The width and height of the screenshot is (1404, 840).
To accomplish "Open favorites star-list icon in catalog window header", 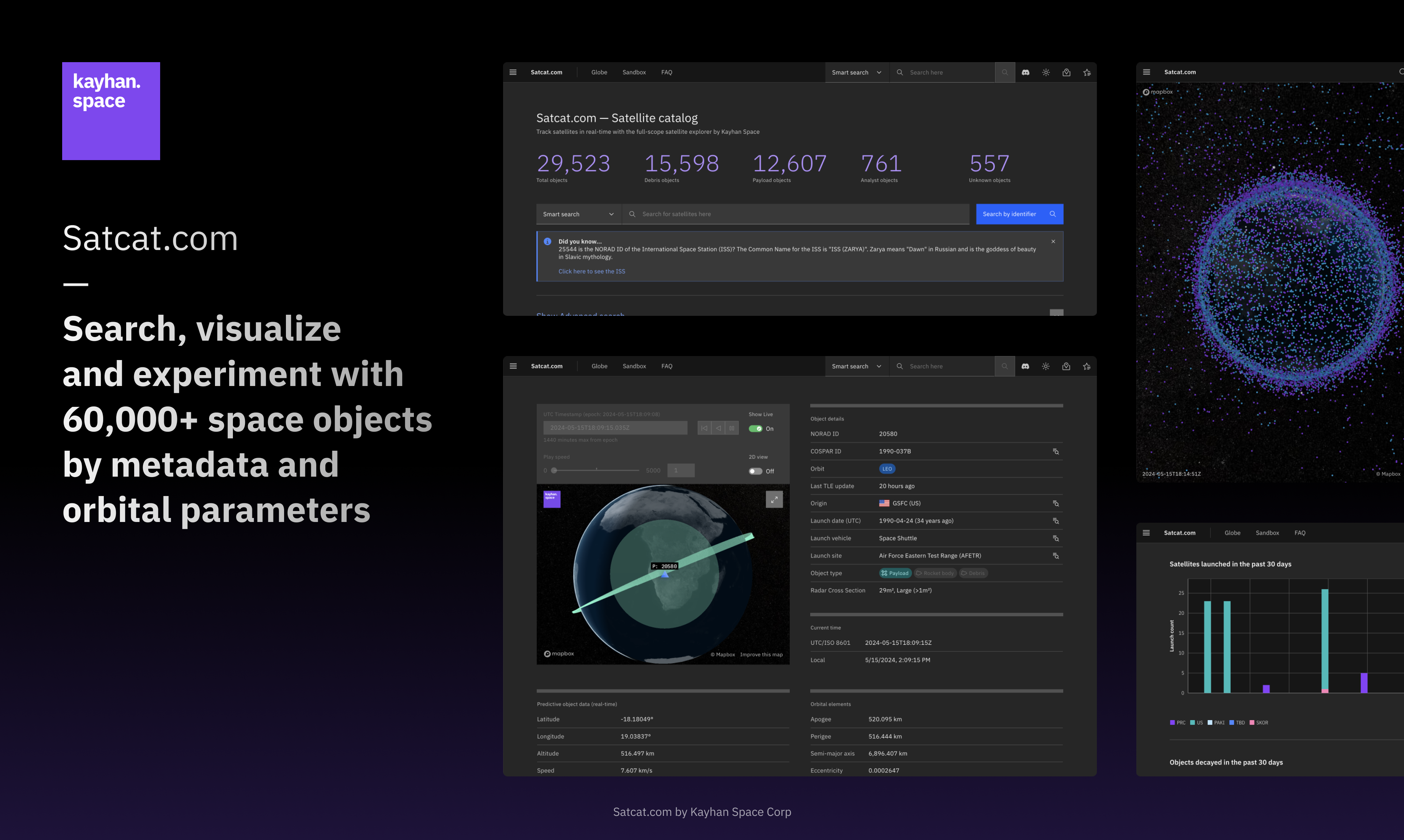I will 1087,72.
